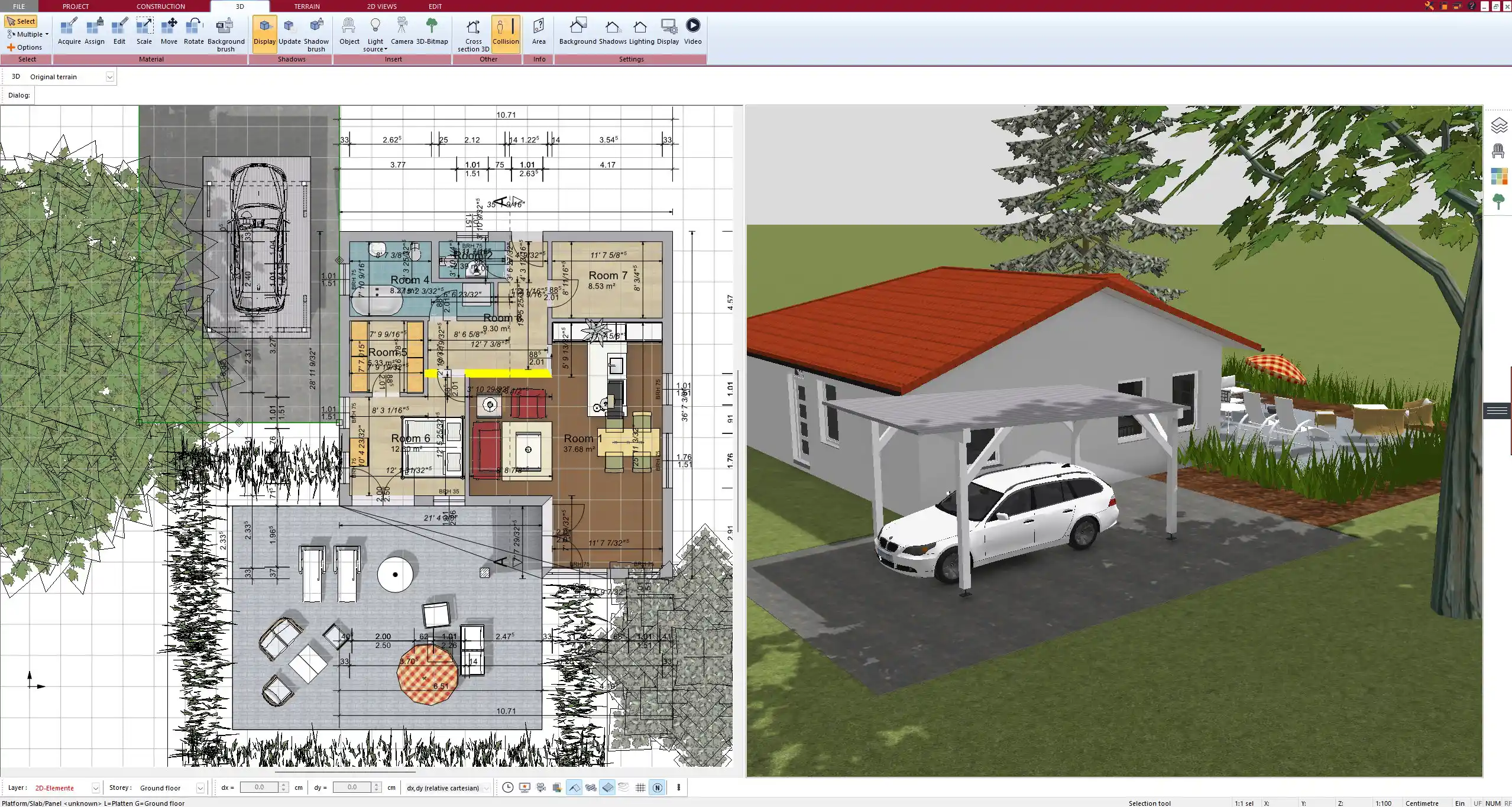Insert a 3D-Bitmap tree icon
The width and height of the screenshot is (1512, 807).
pyautogui.click(x=432, y=31)
